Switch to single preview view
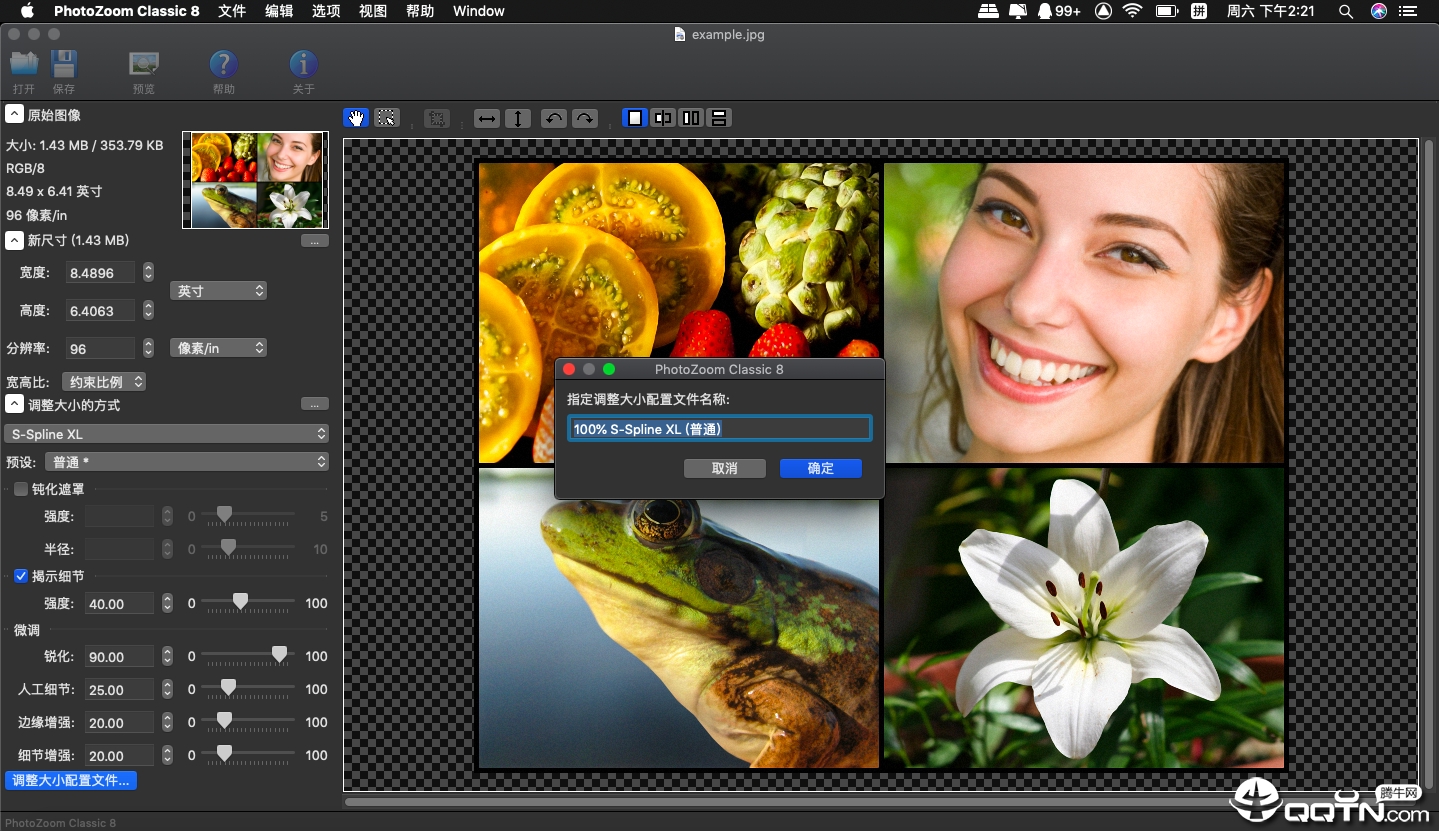The height and width of the screenshot is (831, 1439). coord(634,118)
